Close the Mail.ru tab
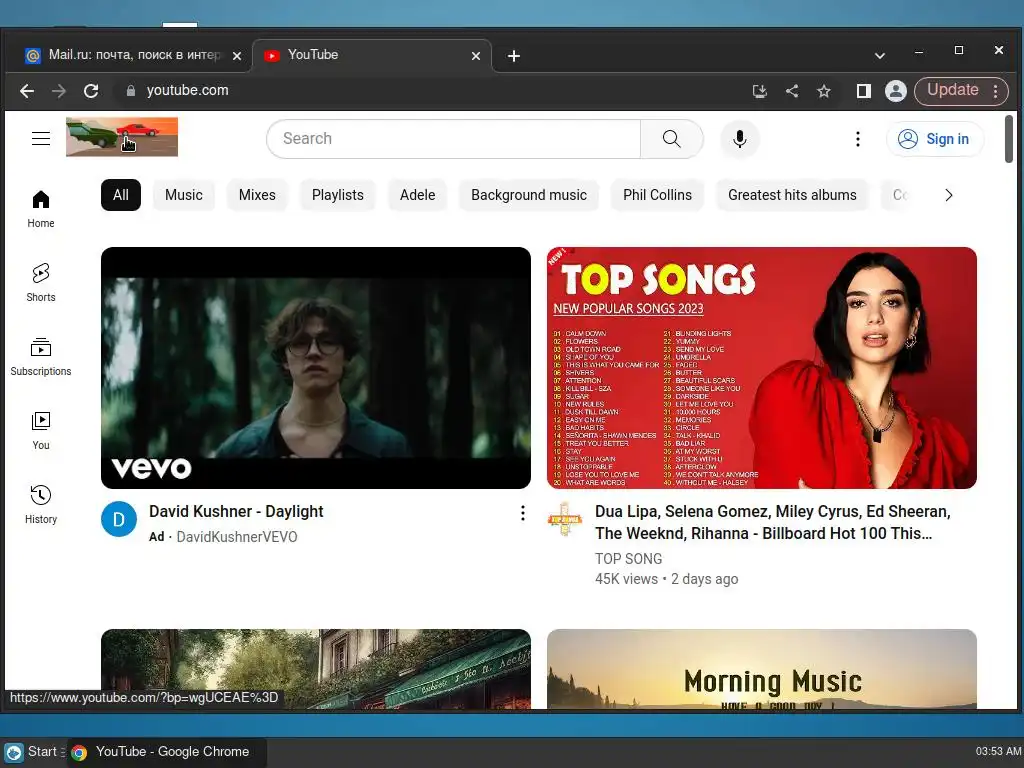Viewport: 1024px width, 768px height. [237, 56]
